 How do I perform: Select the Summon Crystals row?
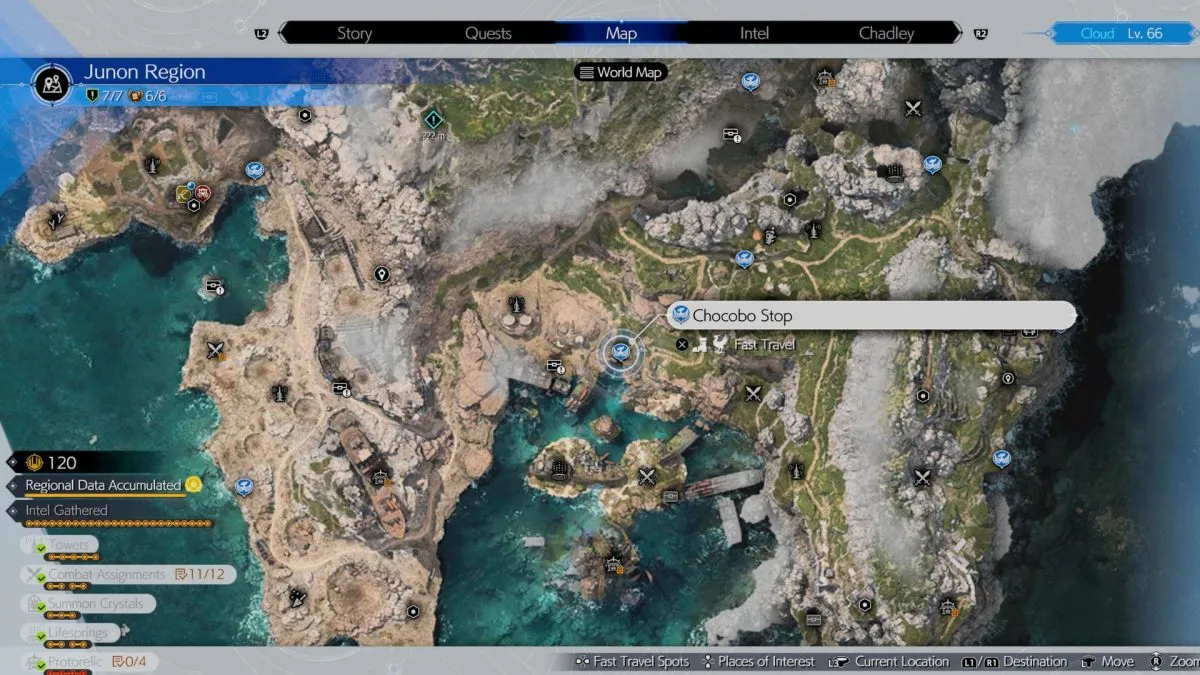pos(87,604)
